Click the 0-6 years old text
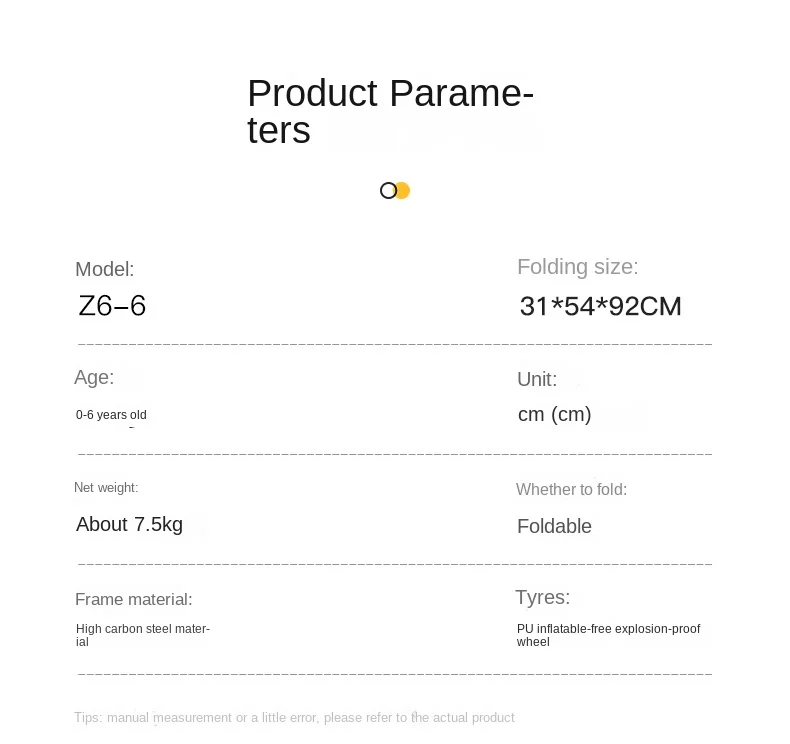 click(x=111, y=415)
